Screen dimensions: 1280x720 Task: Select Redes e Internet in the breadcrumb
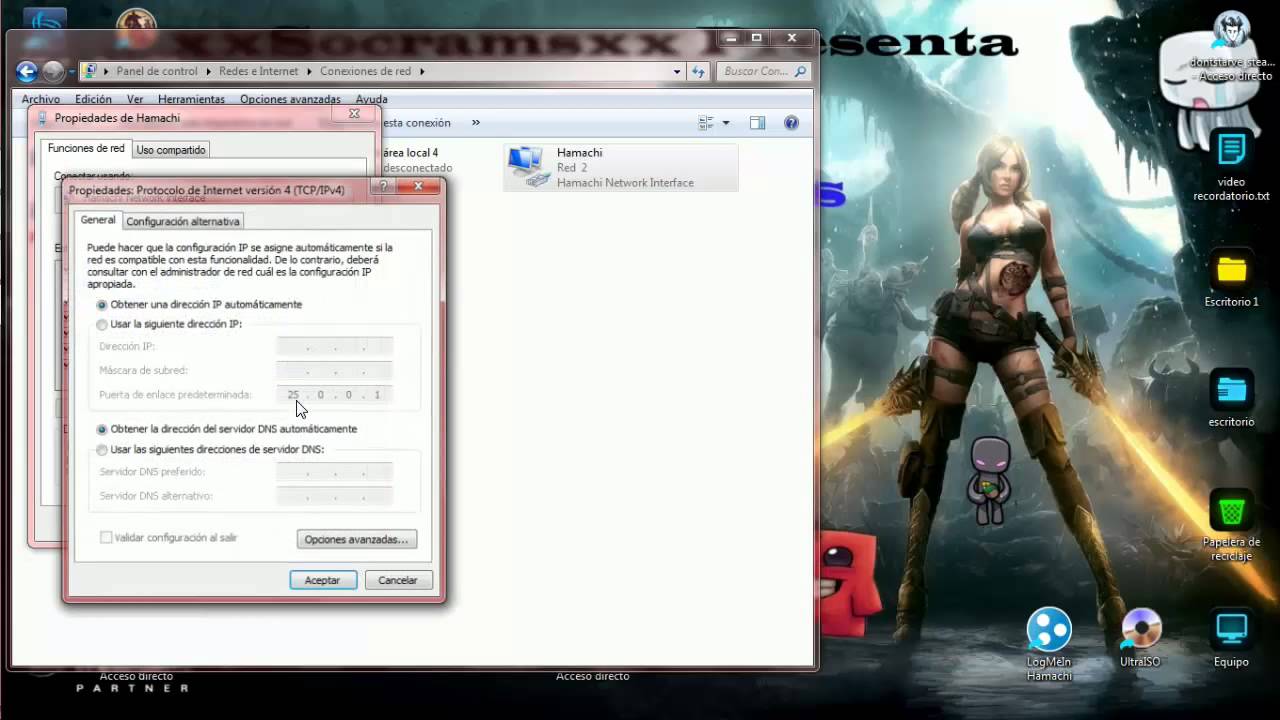coord(259,71)
